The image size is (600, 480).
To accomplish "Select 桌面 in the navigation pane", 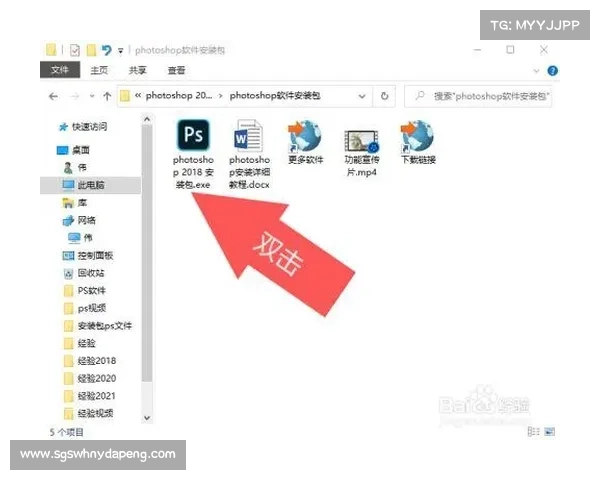I will point(73,150).
